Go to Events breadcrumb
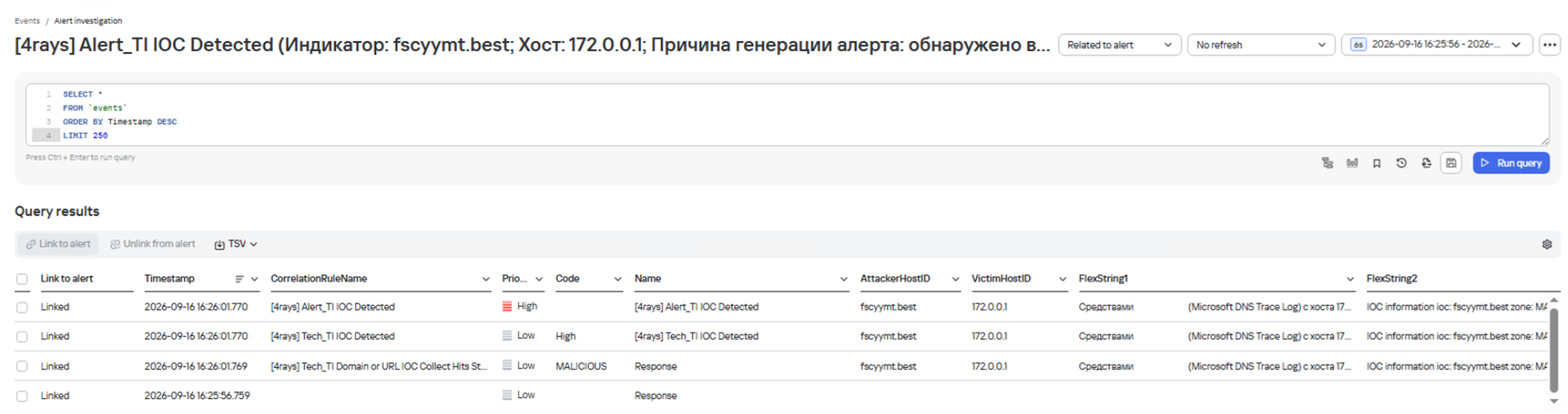Viewport: 1568px width, 414px height. 27,21
